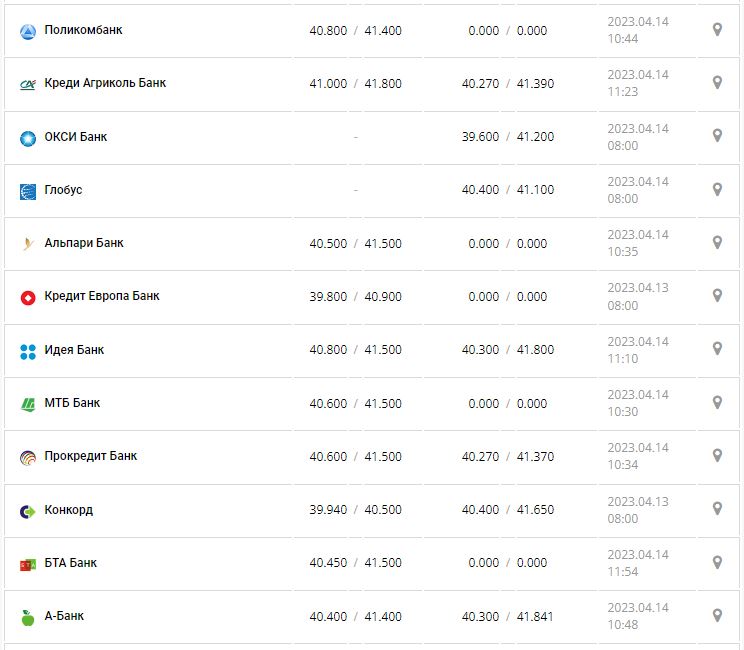Image resolution: width=744 pixels, height=650 pixels.
Task: Open the Прокредит Банк link
Action: (91, 456)
